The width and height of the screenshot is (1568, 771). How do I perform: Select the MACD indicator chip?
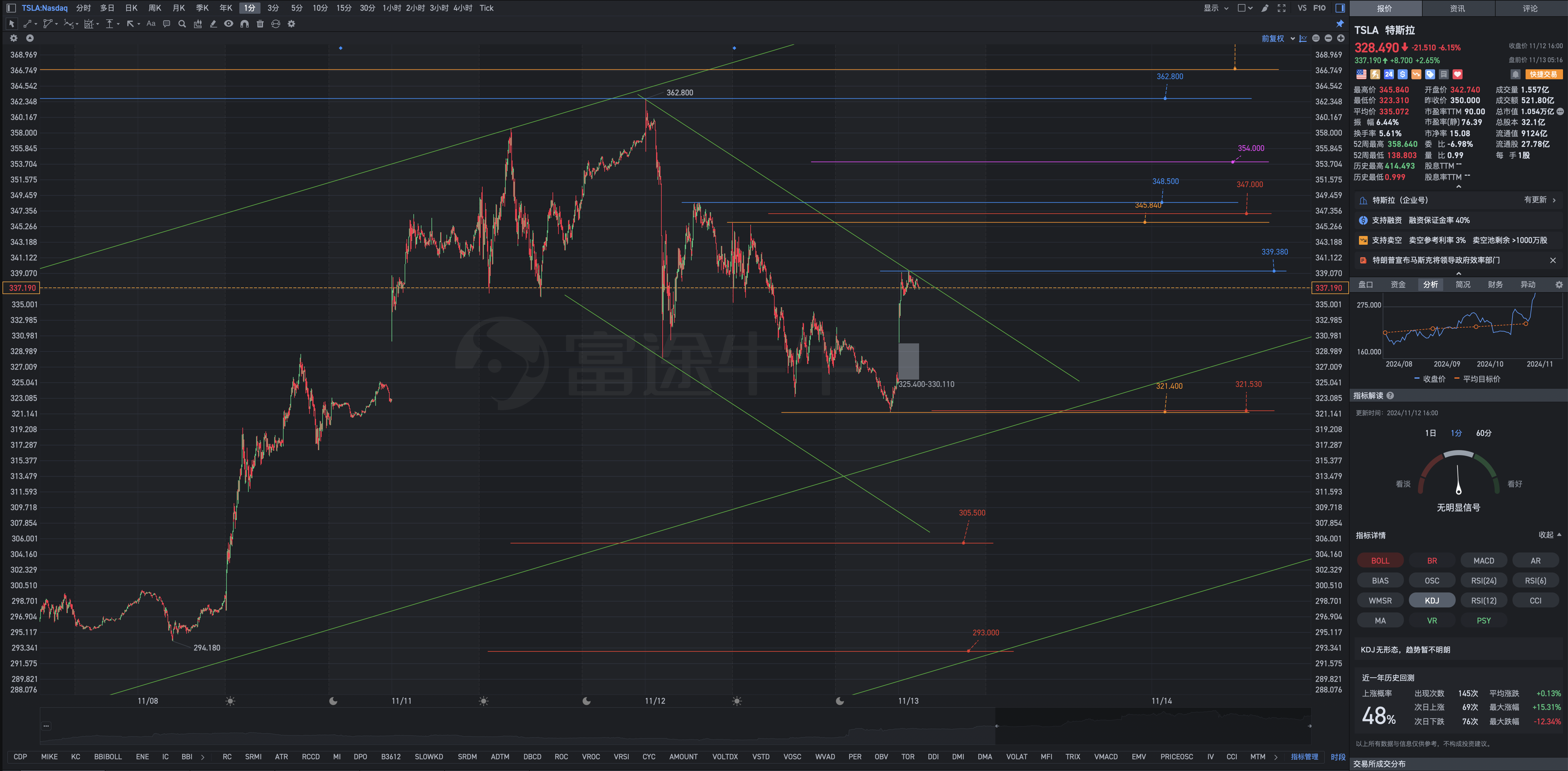[1484, 560]
